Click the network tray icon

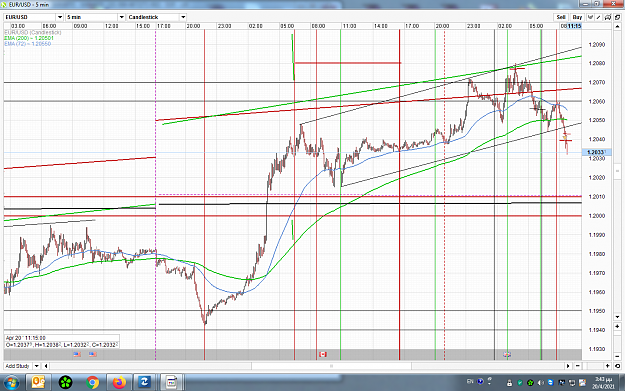572,383
